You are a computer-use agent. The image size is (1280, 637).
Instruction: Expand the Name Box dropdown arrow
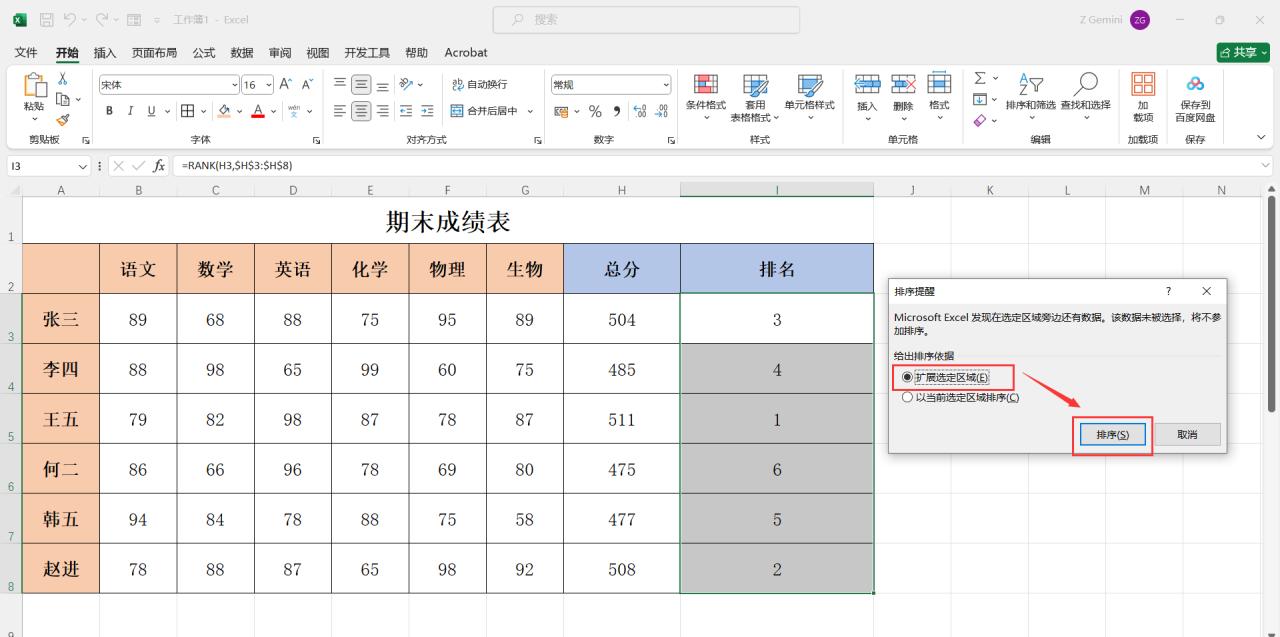[x=83, y=165]
